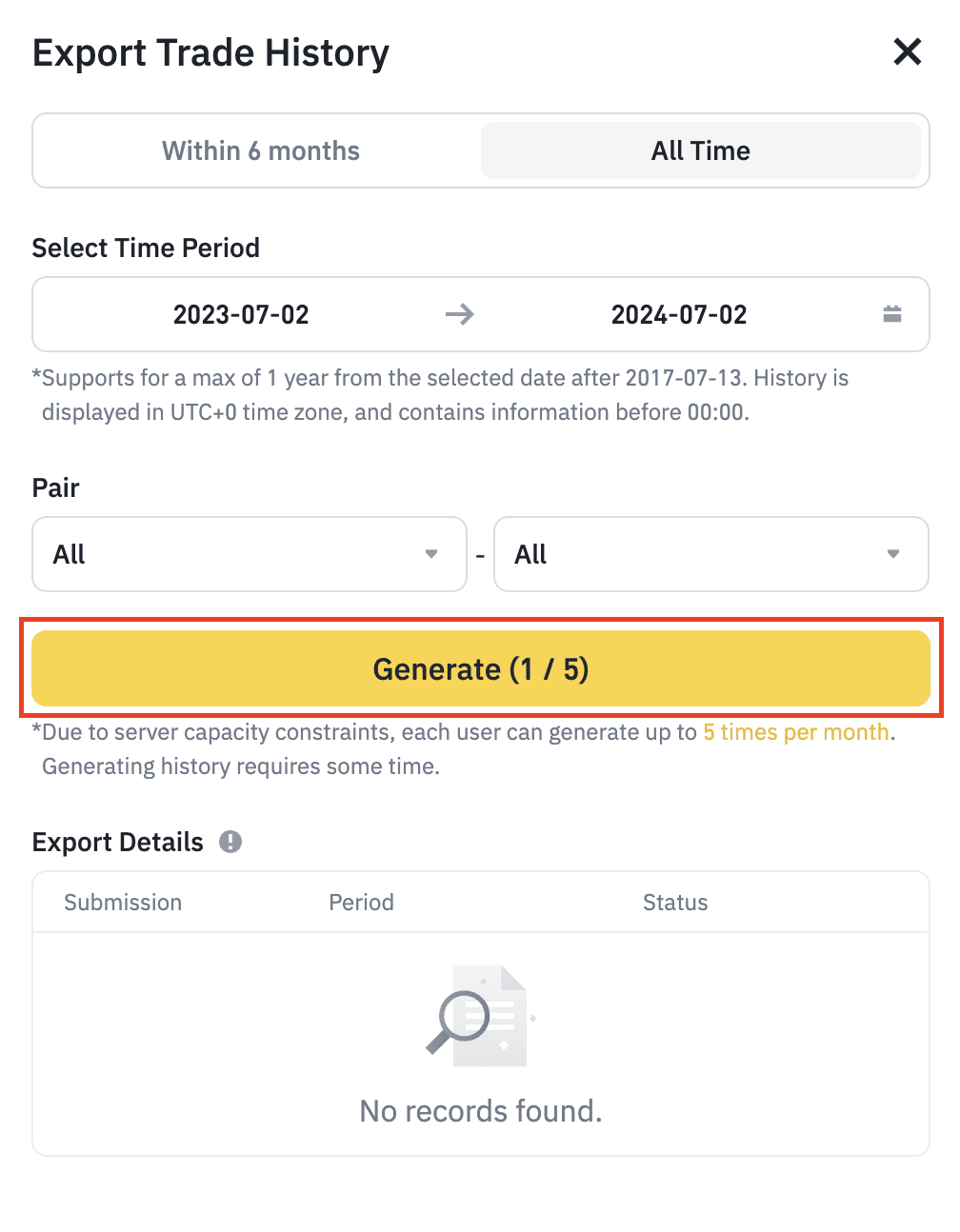The height and width of the screenshot is (1232, 960).
Task: Expand the right Pair dropdown
Action: pos(710,554)
